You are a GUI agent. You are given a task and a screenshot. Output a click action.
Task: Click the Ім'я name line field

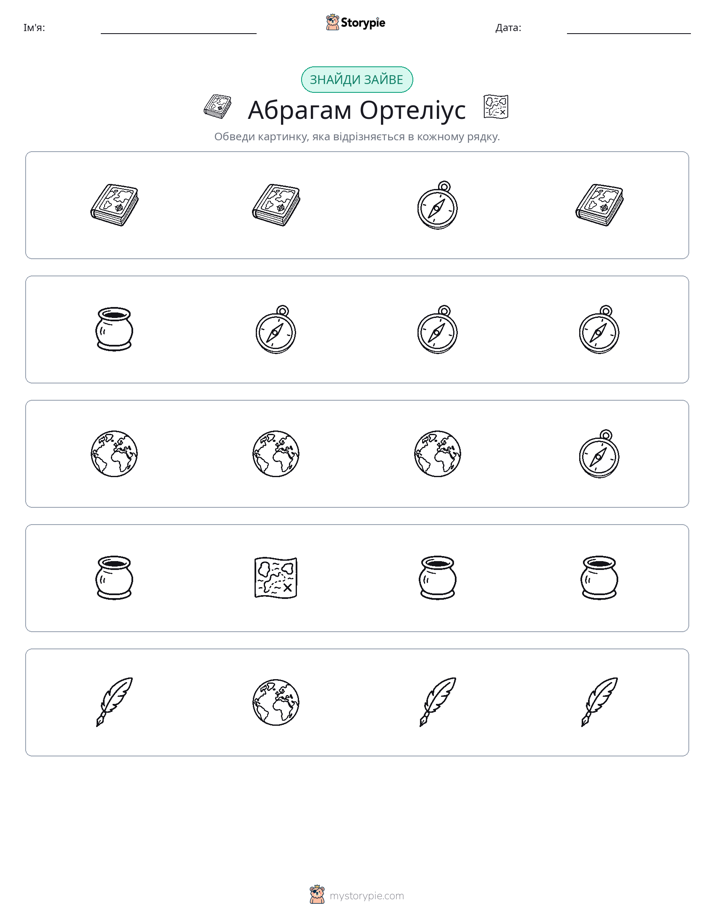coord(178,28)
